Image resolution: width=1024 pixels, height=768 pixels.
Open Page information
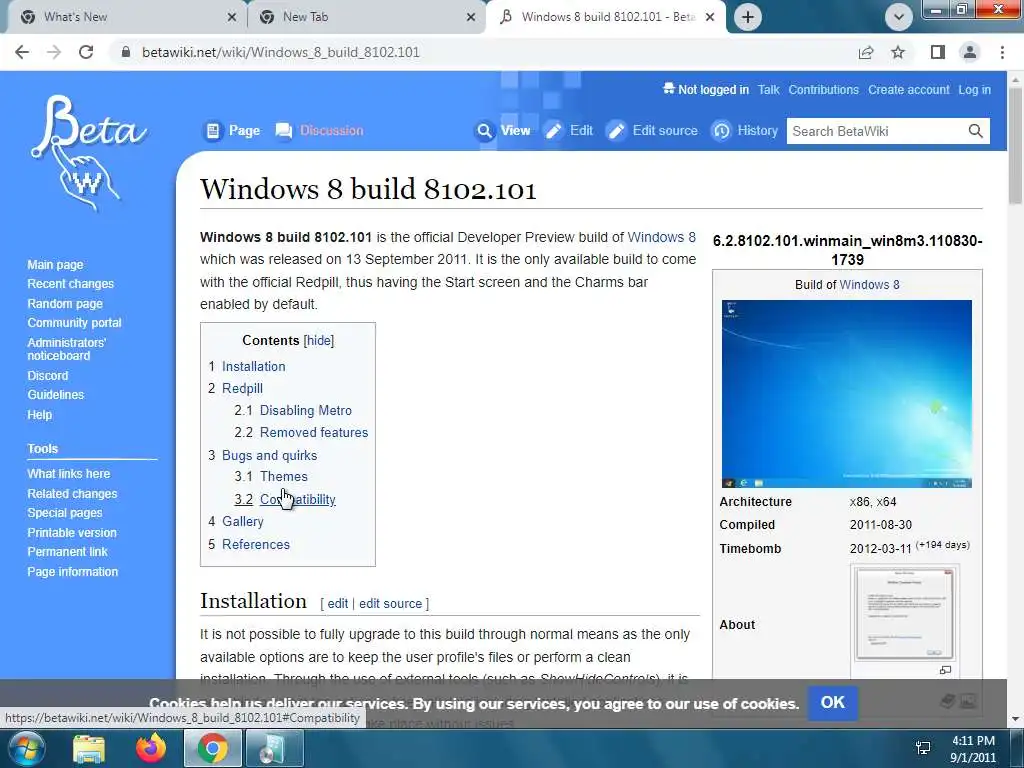click(x=72, y=571)
